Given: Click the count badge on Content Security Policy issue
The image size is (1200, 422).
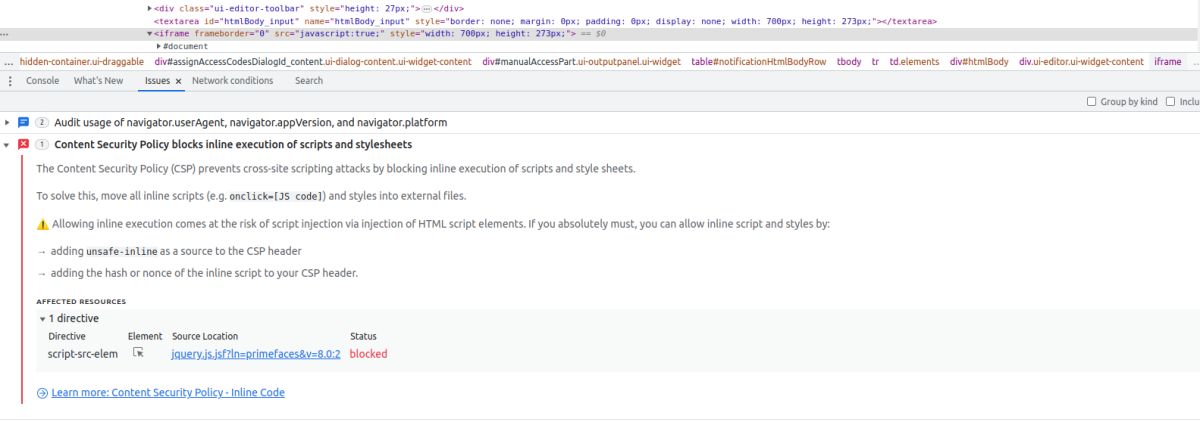Looking at the screenshot, I should (42, 144).
